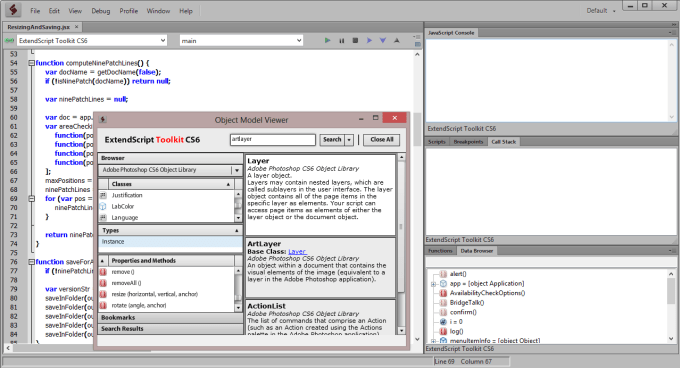Image resolution: width=680 pixels, height=368 pixels.
Task: Close the ResizingAndSaving.jsx tab
Action: point(77,27)
